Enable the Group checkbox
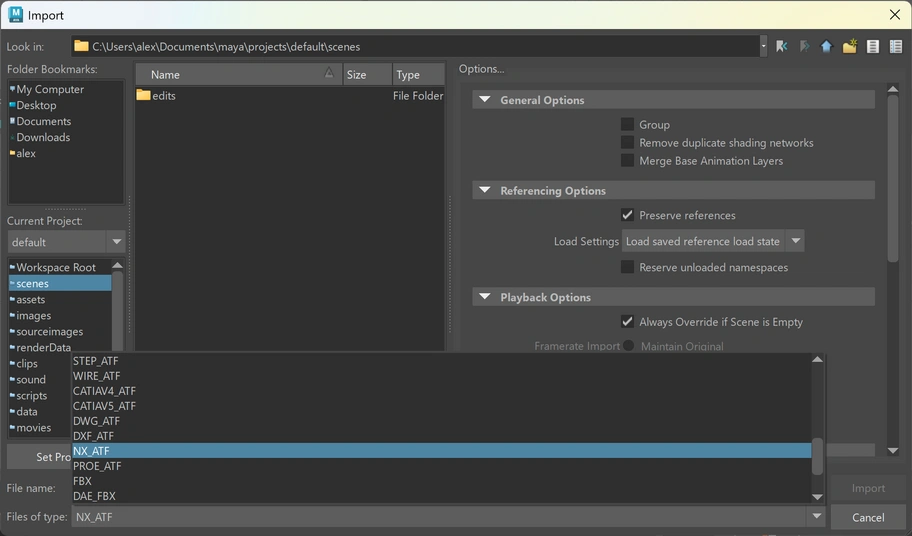The height and width of the screenshot is (536, 912). point(627,124)
